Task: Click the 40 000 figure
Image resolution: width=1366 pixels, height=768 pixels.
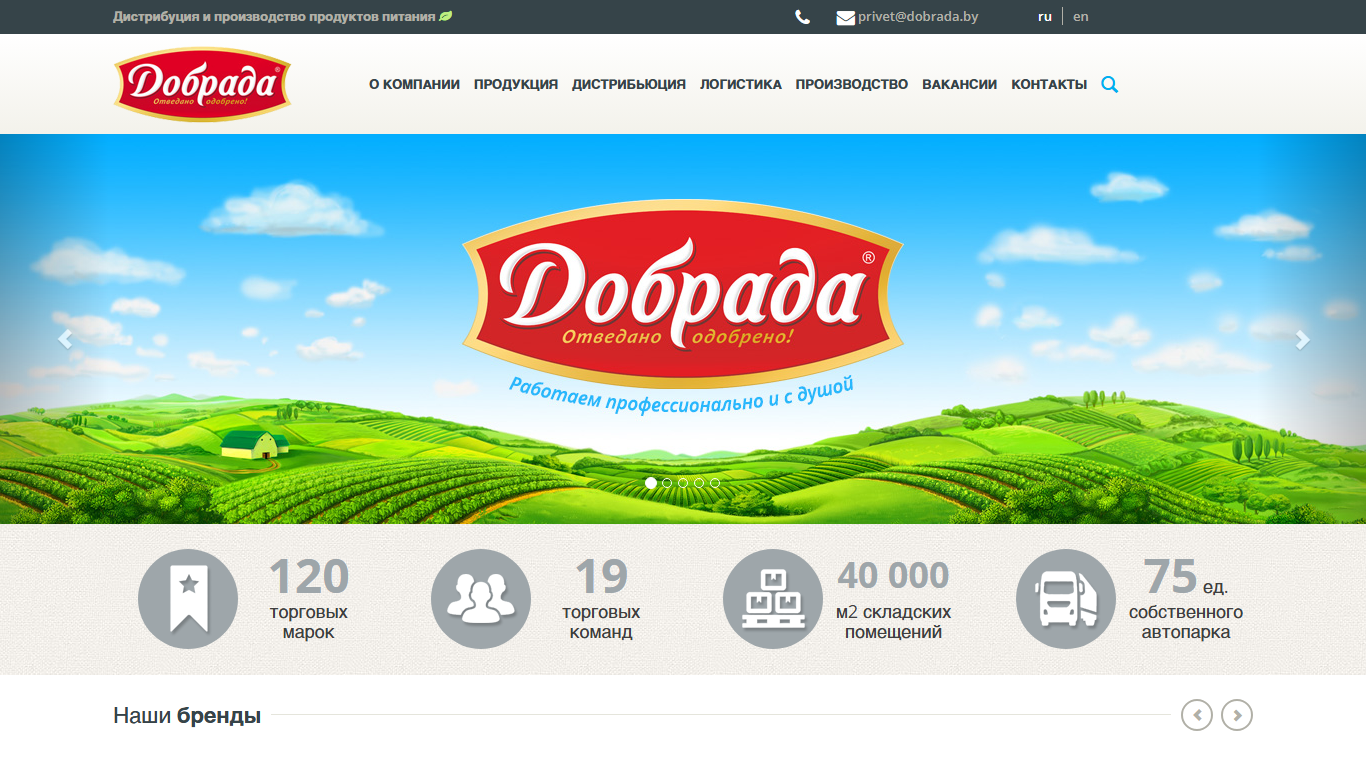Action: coord(893,576)
